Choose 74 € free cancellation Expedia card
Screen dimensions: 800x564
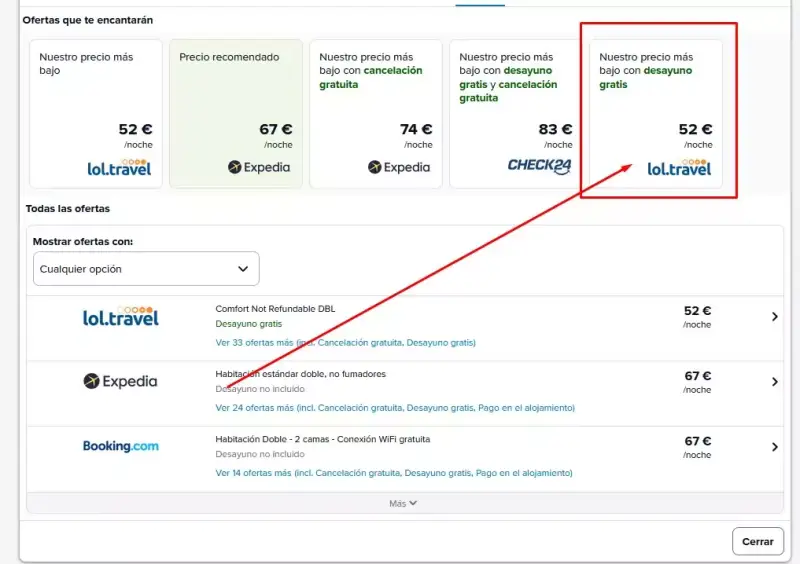tap(376, 114)
